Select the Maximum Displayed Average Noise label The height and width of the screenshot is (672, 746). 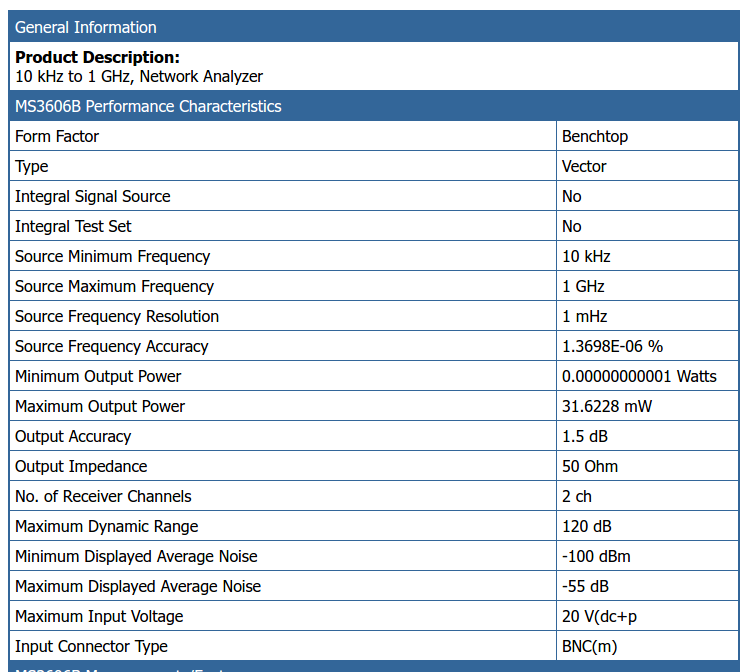(x=138, y=586)
